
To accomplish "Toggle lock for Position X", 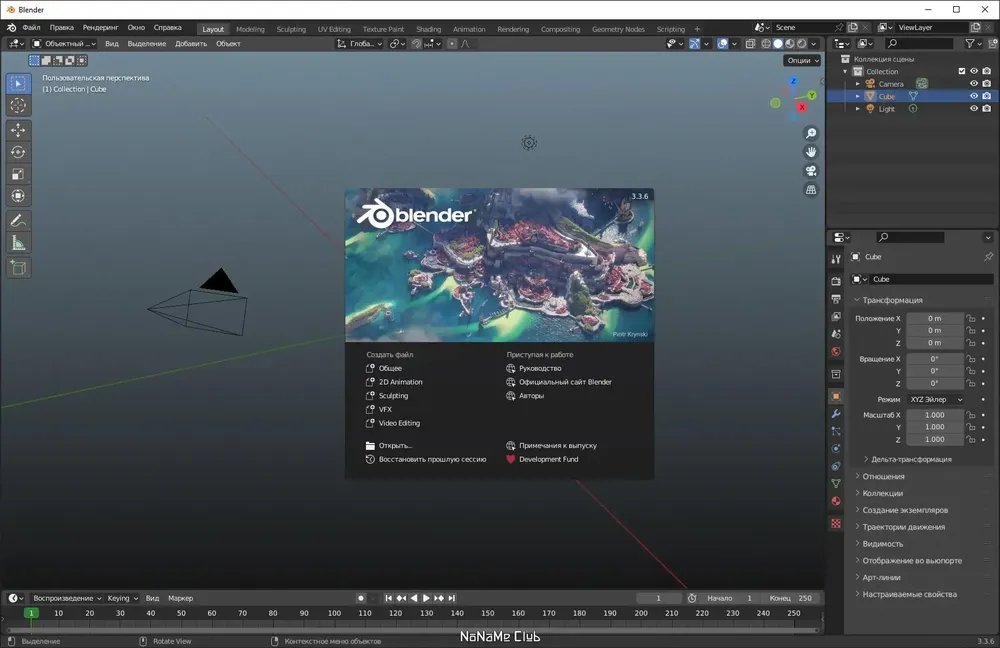I will click(x=971, y=318).
